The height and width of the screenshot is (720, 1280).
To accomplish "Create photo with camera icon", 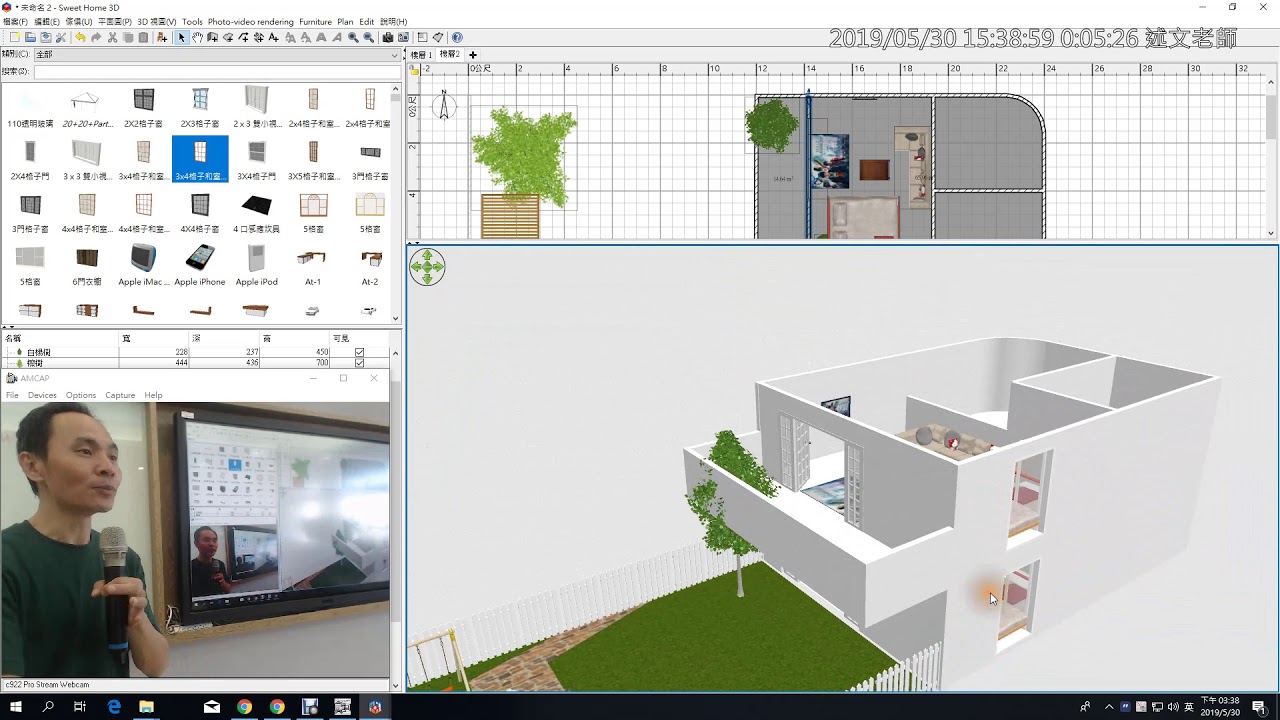I will [388, 37].
